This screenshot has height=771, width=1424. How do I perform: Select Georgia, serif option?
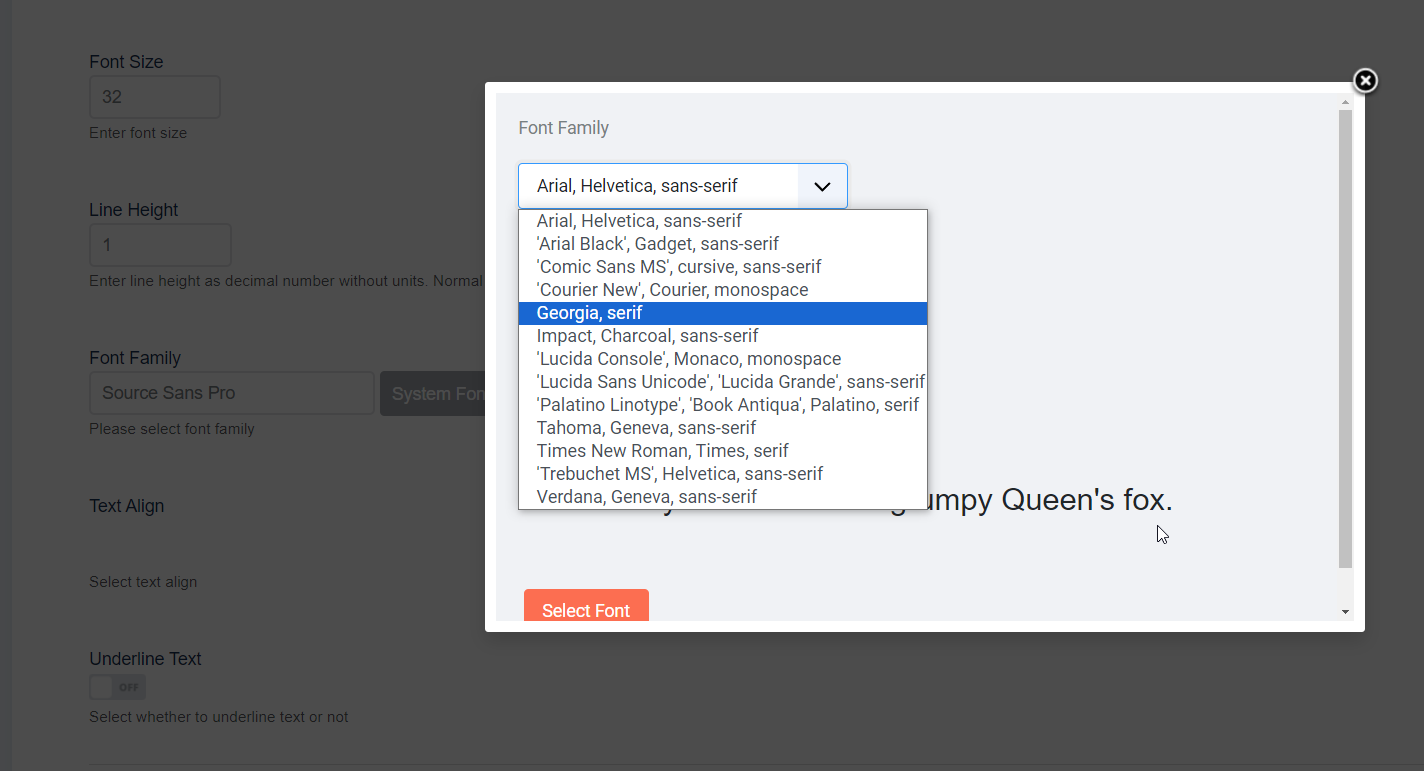(723, 313)
